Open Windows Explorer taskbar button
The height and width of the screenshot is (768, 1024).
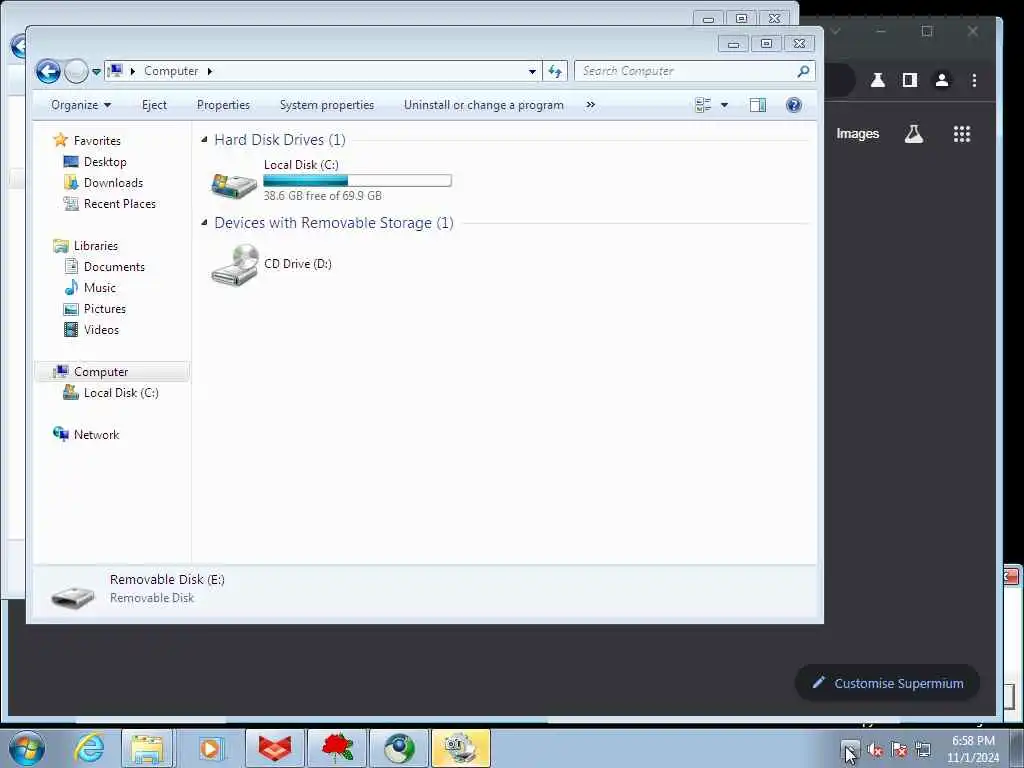click(148, 748)
